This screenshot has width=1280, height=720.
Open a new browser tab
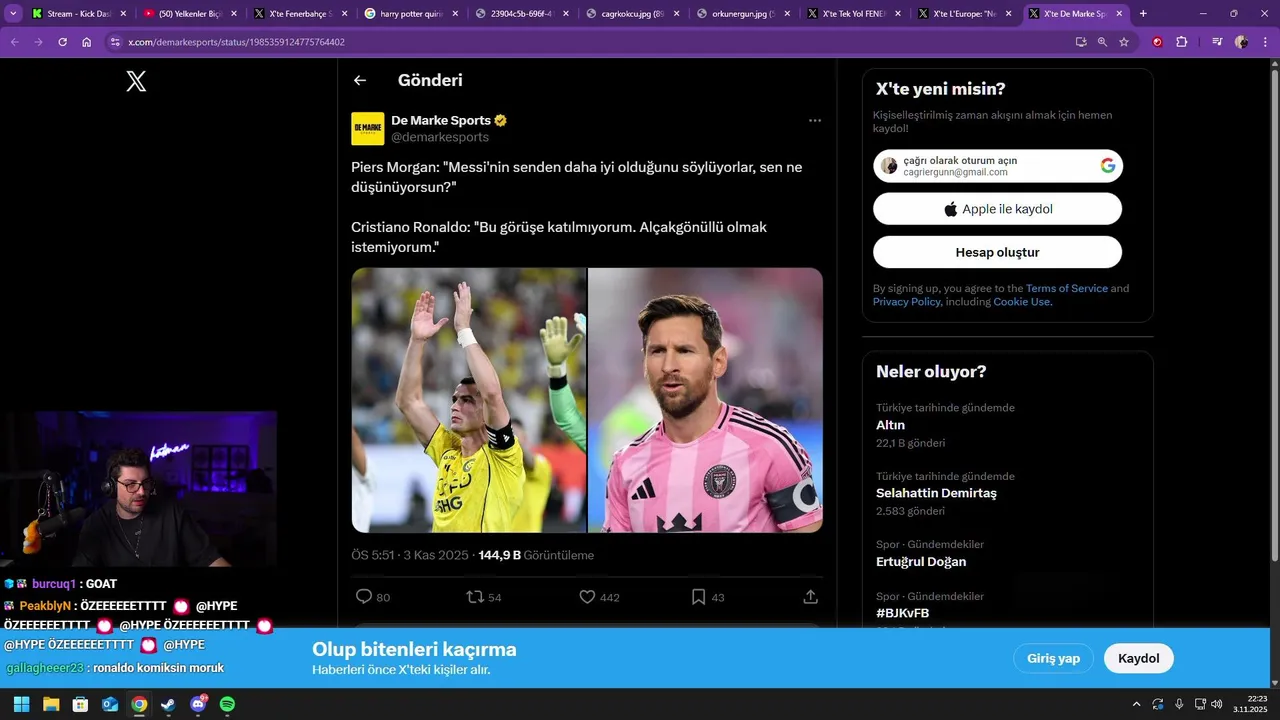(1143, 14)
